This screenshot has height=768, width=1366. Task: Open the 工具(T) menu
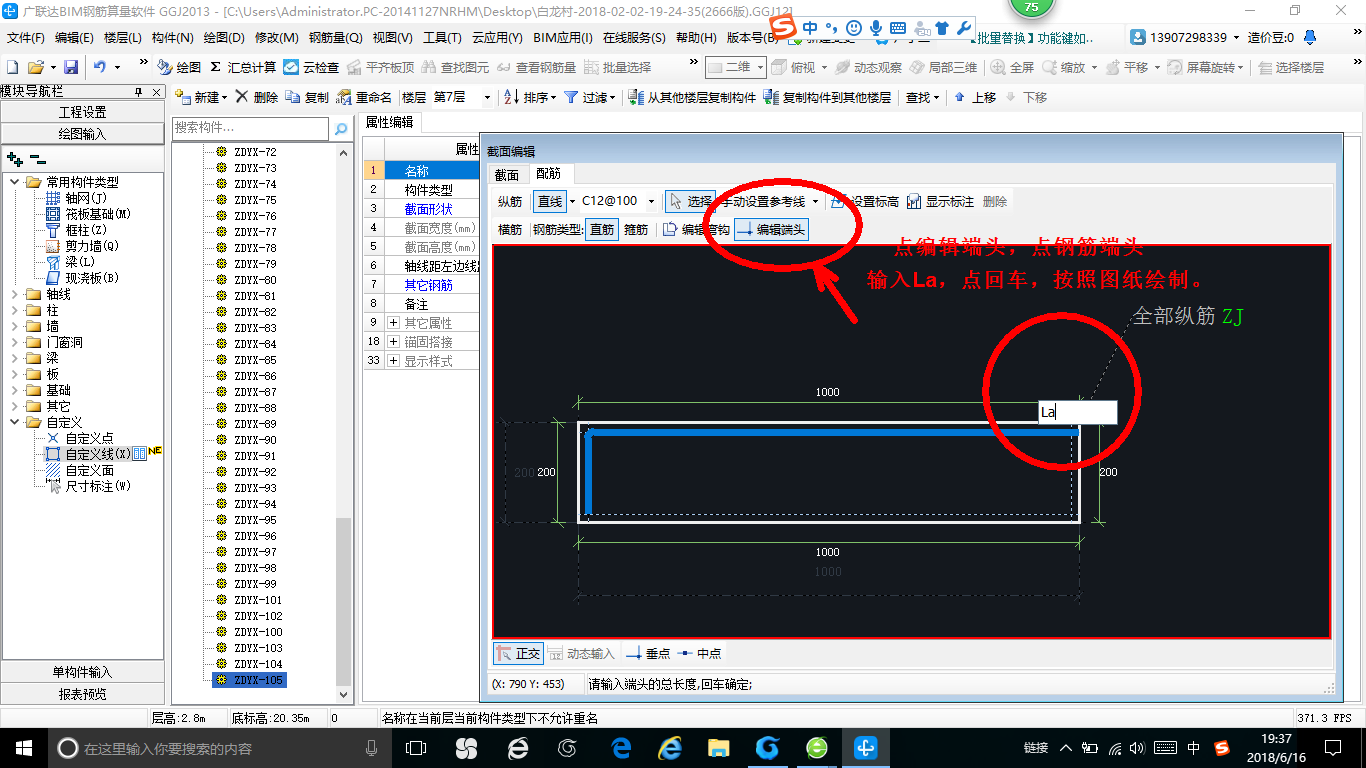[442, 37]
